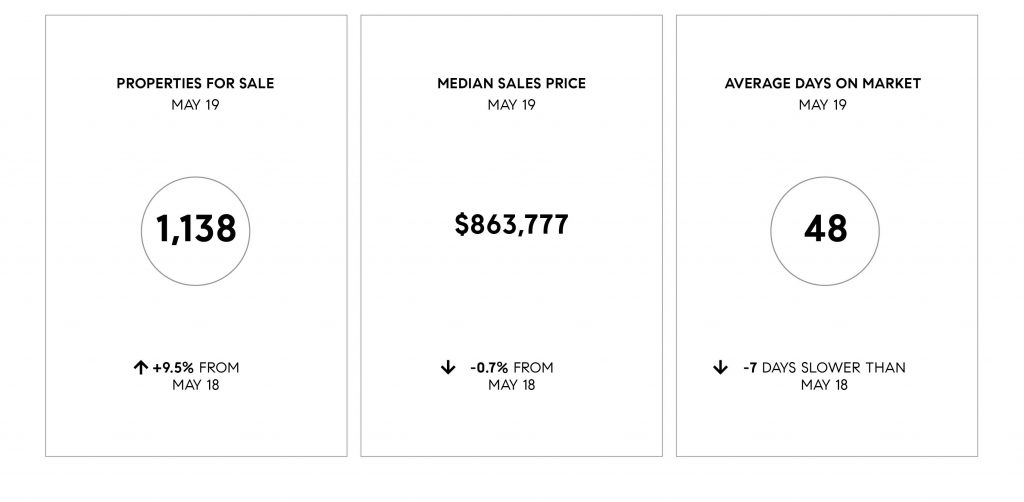The width and height of the screenshot is (1024, 502).
Task: Click the word FROM in median price card
Action: coord(534,368)
